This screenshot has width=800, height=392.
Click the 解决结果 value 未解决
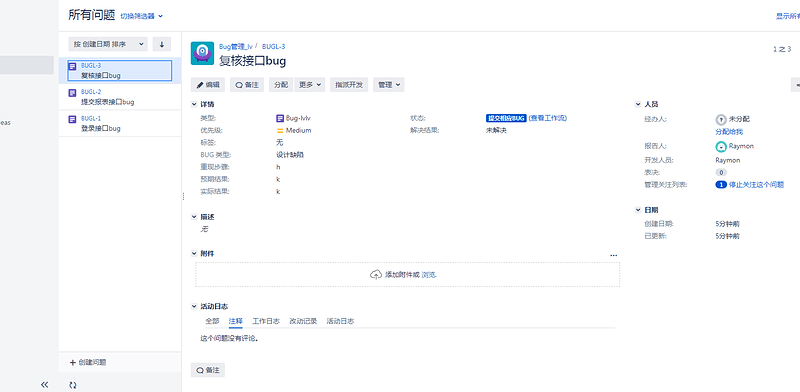pos(496,130)
